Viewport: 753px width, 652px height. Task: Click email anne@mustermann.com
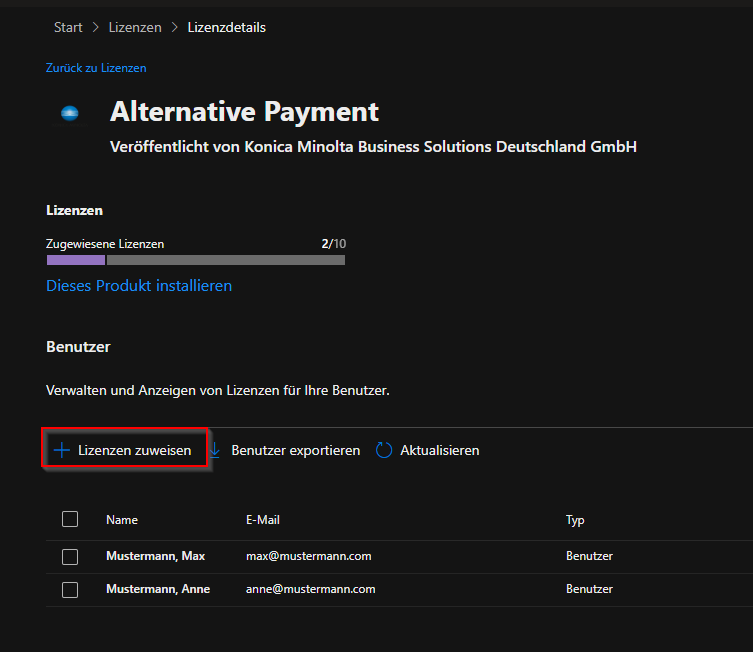point(311,589)
